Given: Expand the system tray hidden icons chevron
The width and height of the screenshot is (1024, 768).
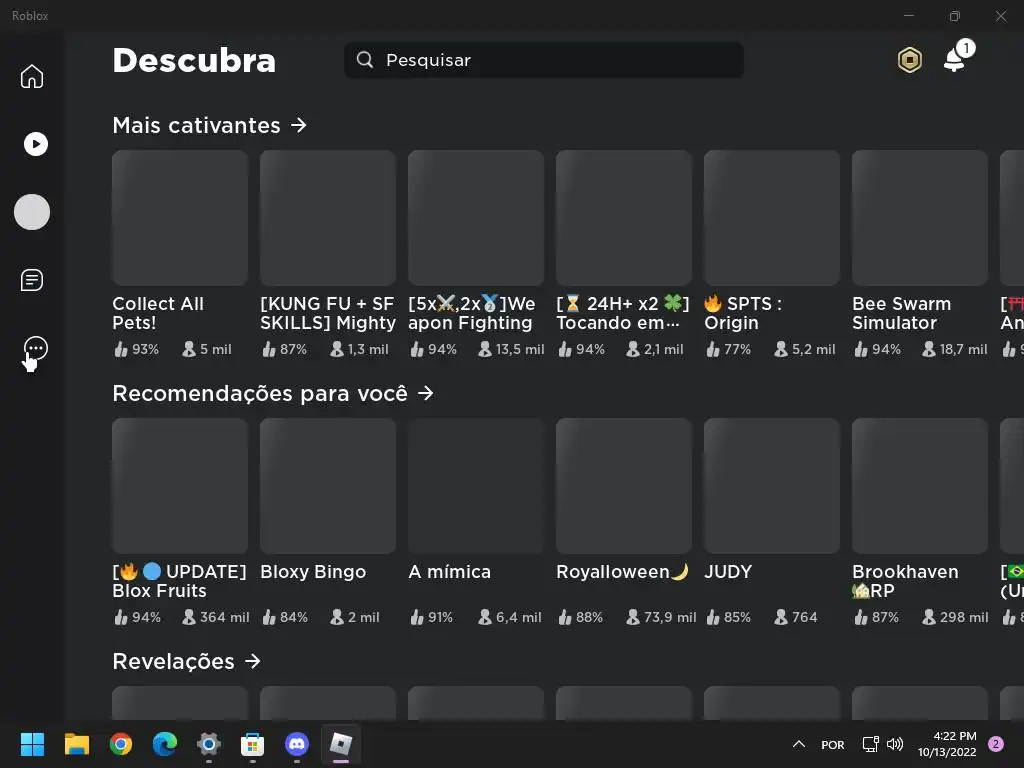Looking at the screenshot, I should pyautogui.click(x=798, y=744).
